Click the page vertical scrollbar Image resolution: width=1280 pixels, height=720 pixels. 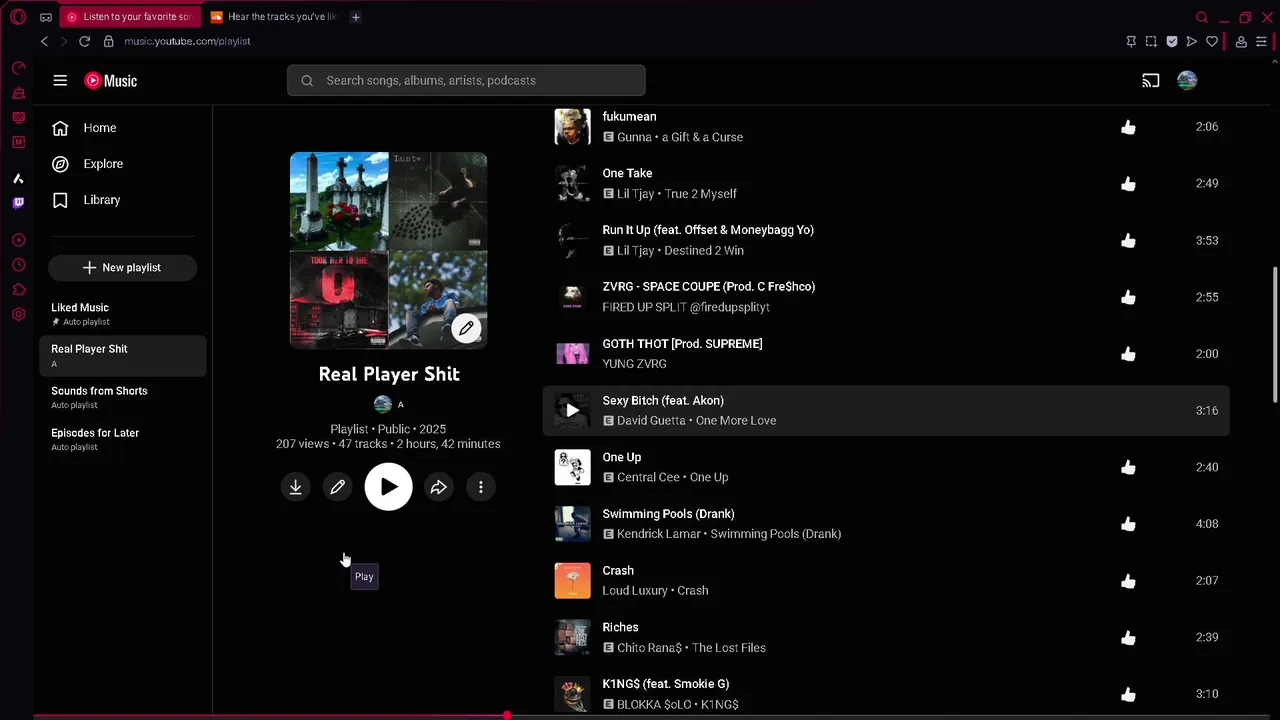1274,335
